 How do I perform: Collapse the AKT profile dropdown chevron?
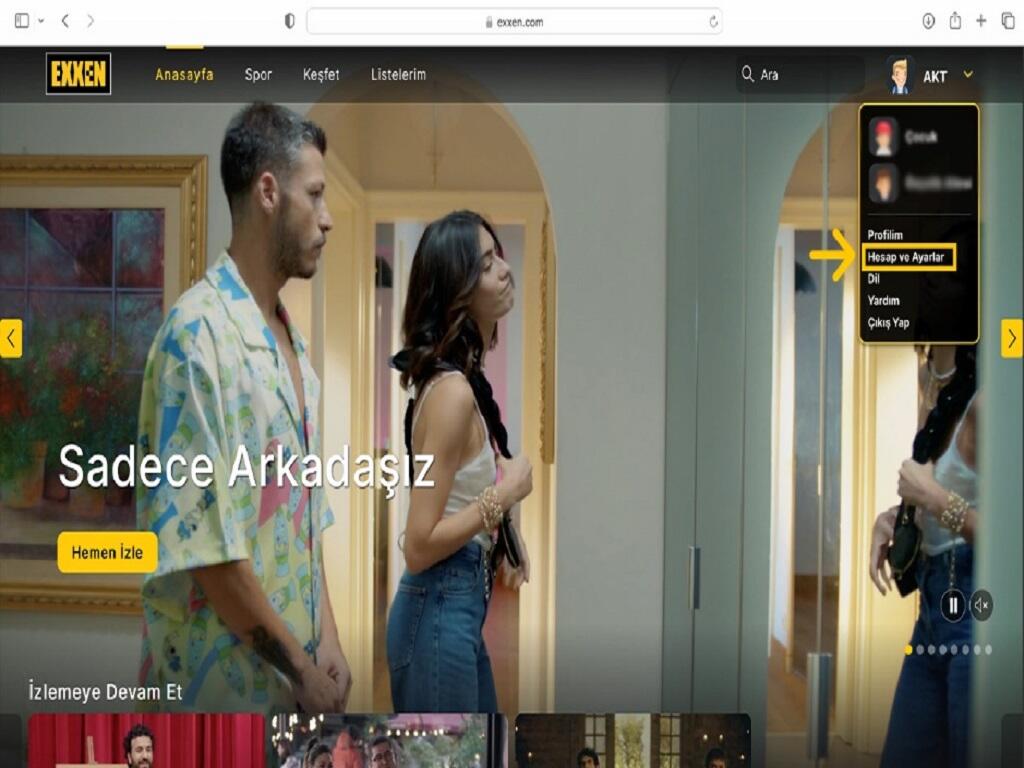click(x=968, y=74)
